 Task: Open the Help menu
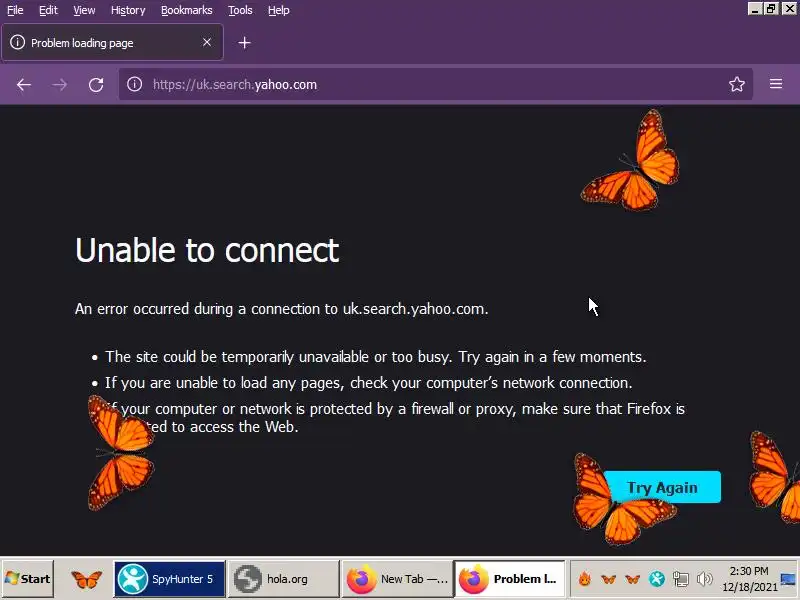[279, 10]
